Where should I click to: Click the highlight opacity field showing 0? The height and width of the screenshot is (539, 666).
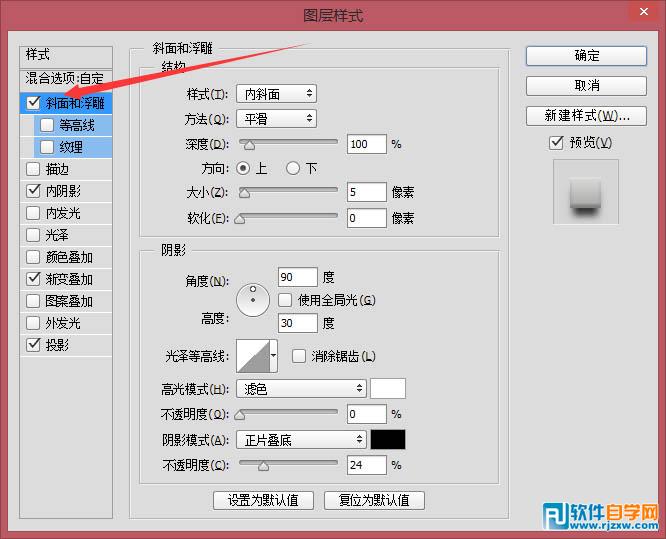[367, 414]
